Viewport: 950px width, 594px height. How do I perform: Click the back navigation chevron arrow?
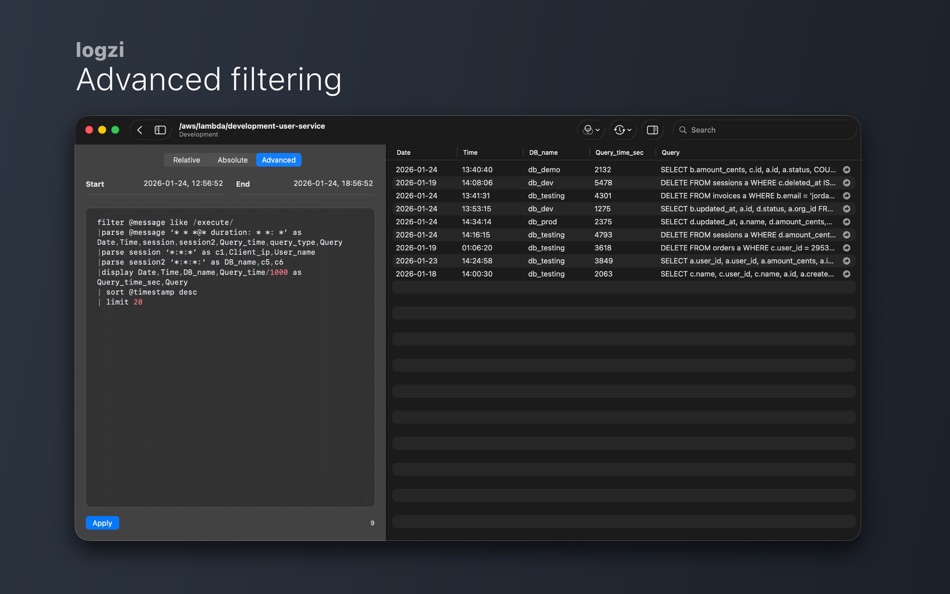click(x=139, y=130)
